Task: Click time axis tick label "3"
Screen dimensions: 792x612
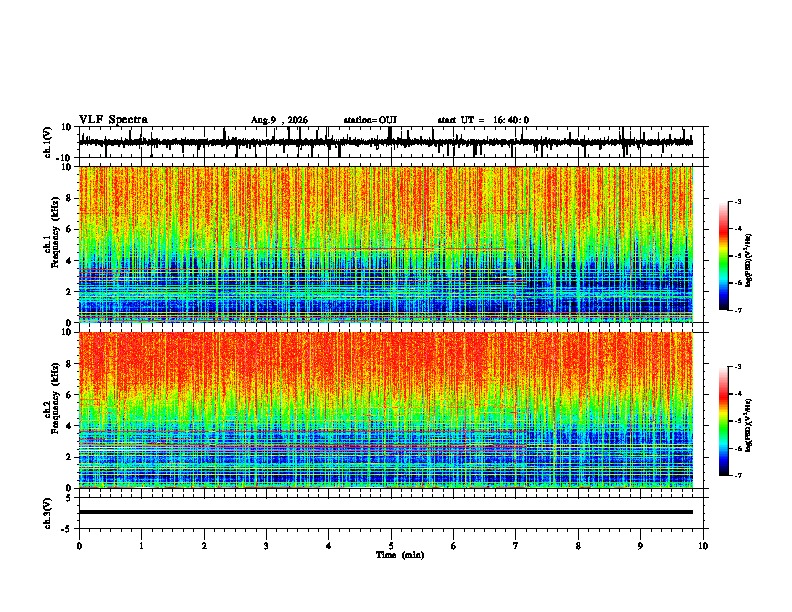Action: pyautogui.click(x=266, y=546)
